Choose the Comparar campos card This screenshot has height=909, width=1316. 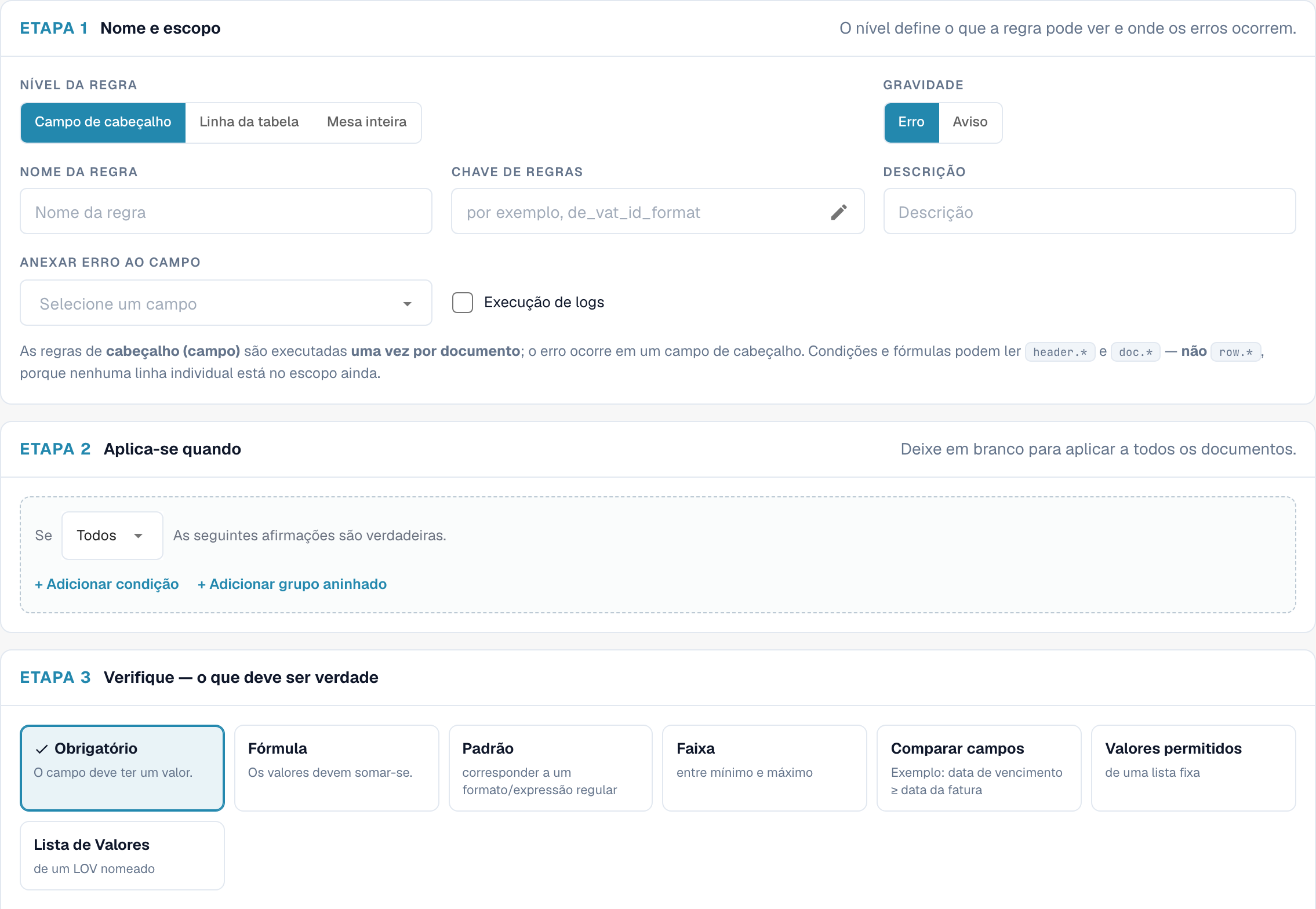click(979, 768)
